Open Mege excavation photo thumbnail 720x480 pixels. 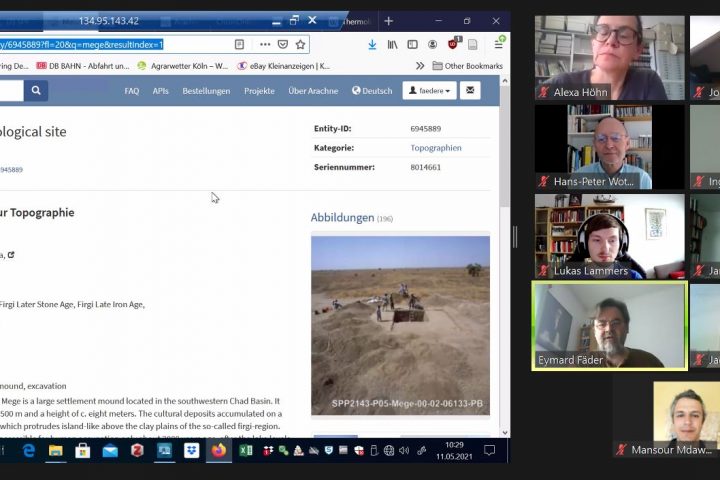(x=400, y=325)
